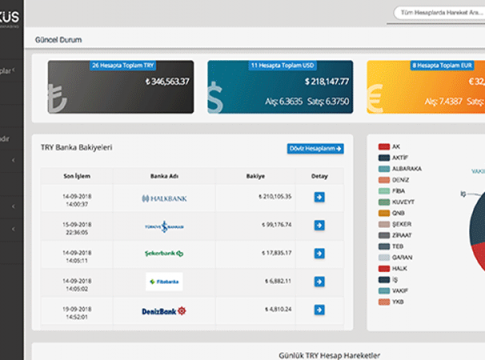Image resolution: width=485 pixels, height=360 pixels.
Task: Toggle AK legend item in chart
Action: (389, 147)
